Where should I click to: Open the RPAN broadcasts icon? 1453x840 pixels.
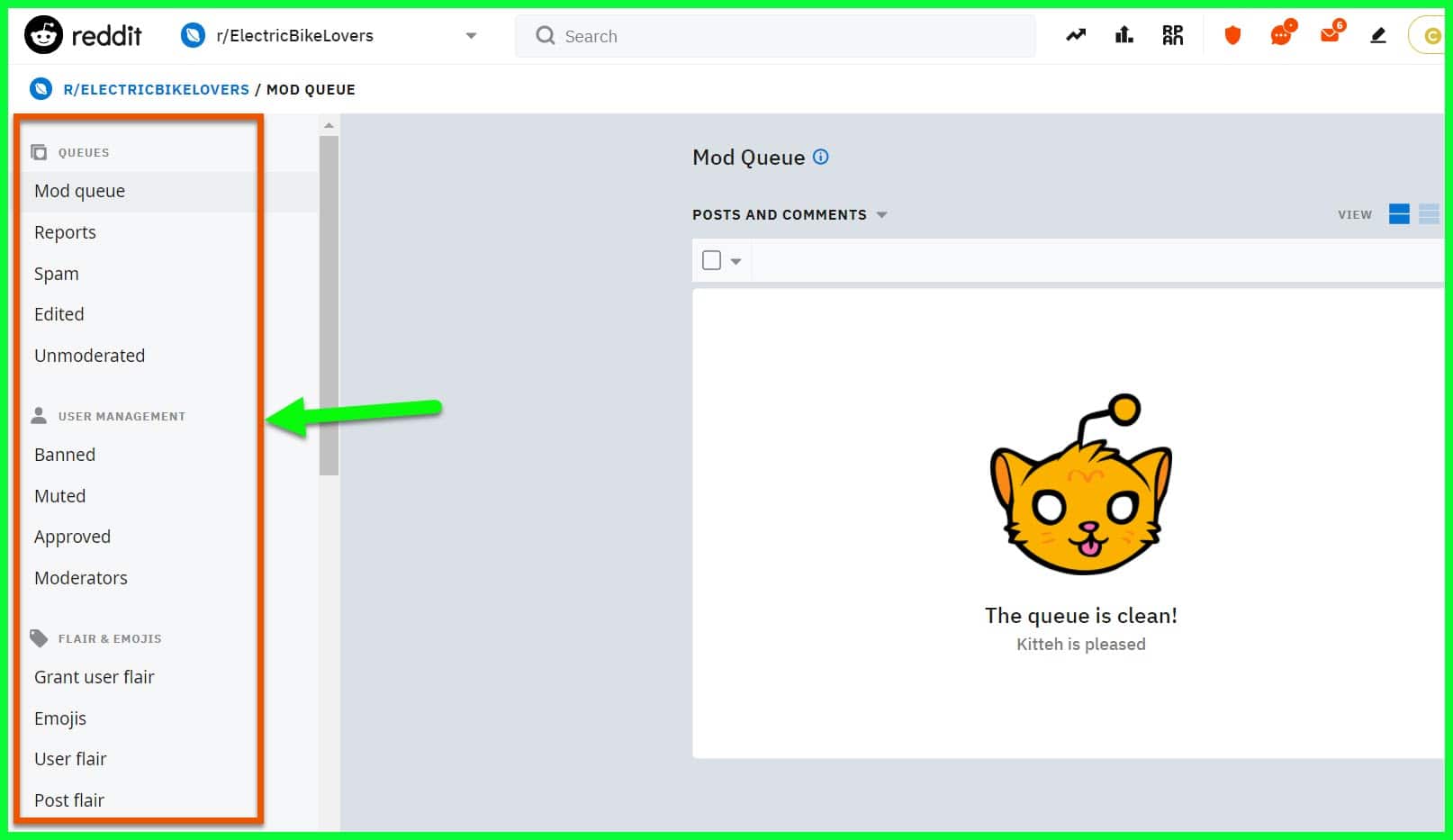click(1172, 35)
